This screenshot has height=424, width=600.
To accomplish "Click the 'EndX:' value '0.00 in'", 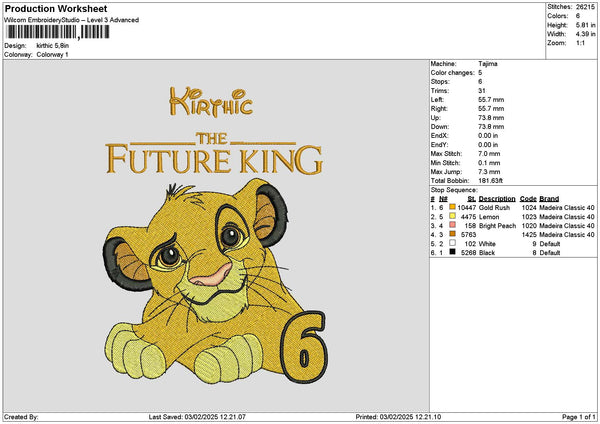I will [x=488, y=135].
